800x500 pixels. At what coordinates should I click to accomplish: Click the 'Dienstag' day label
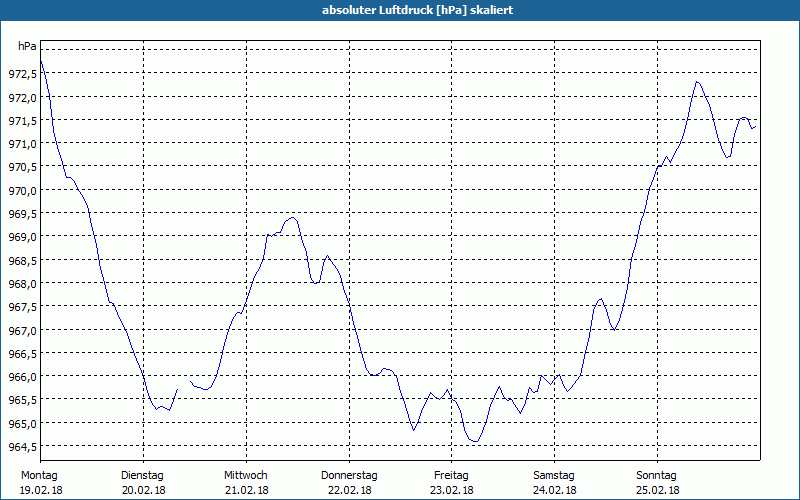(142, 476)
